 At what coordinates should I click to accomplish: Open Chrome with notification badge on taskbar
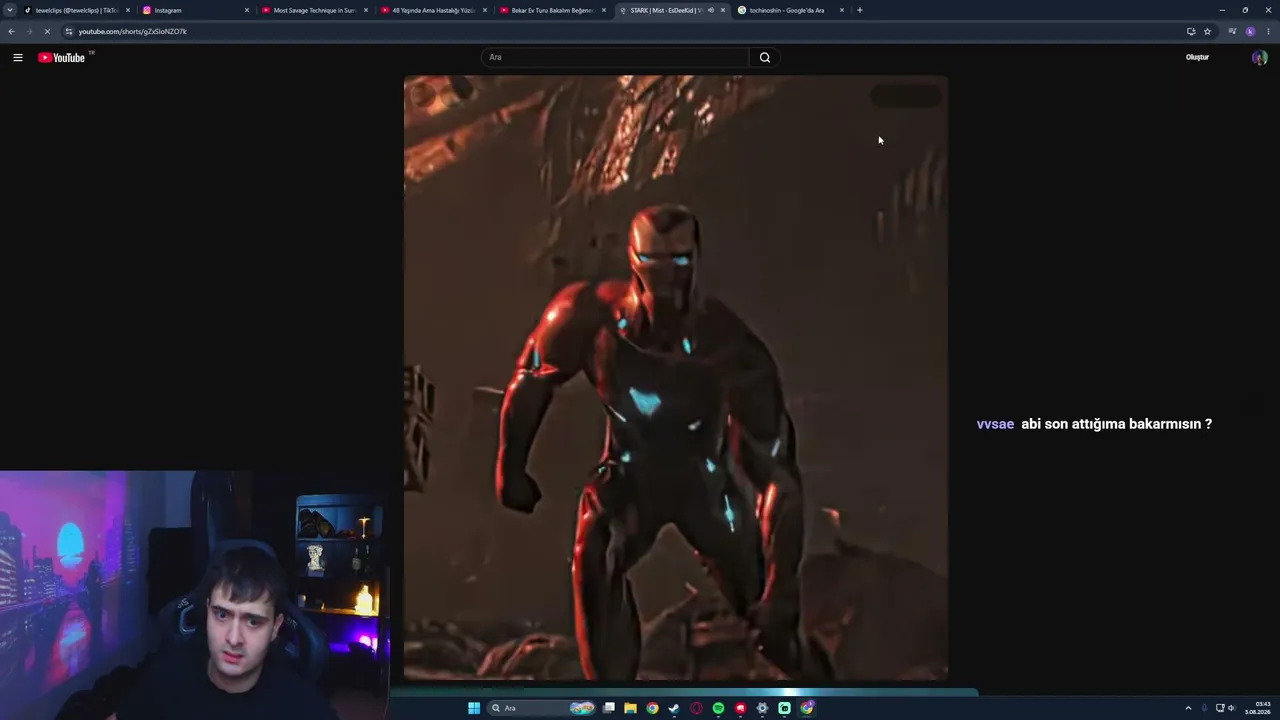(x=807, y=708)
